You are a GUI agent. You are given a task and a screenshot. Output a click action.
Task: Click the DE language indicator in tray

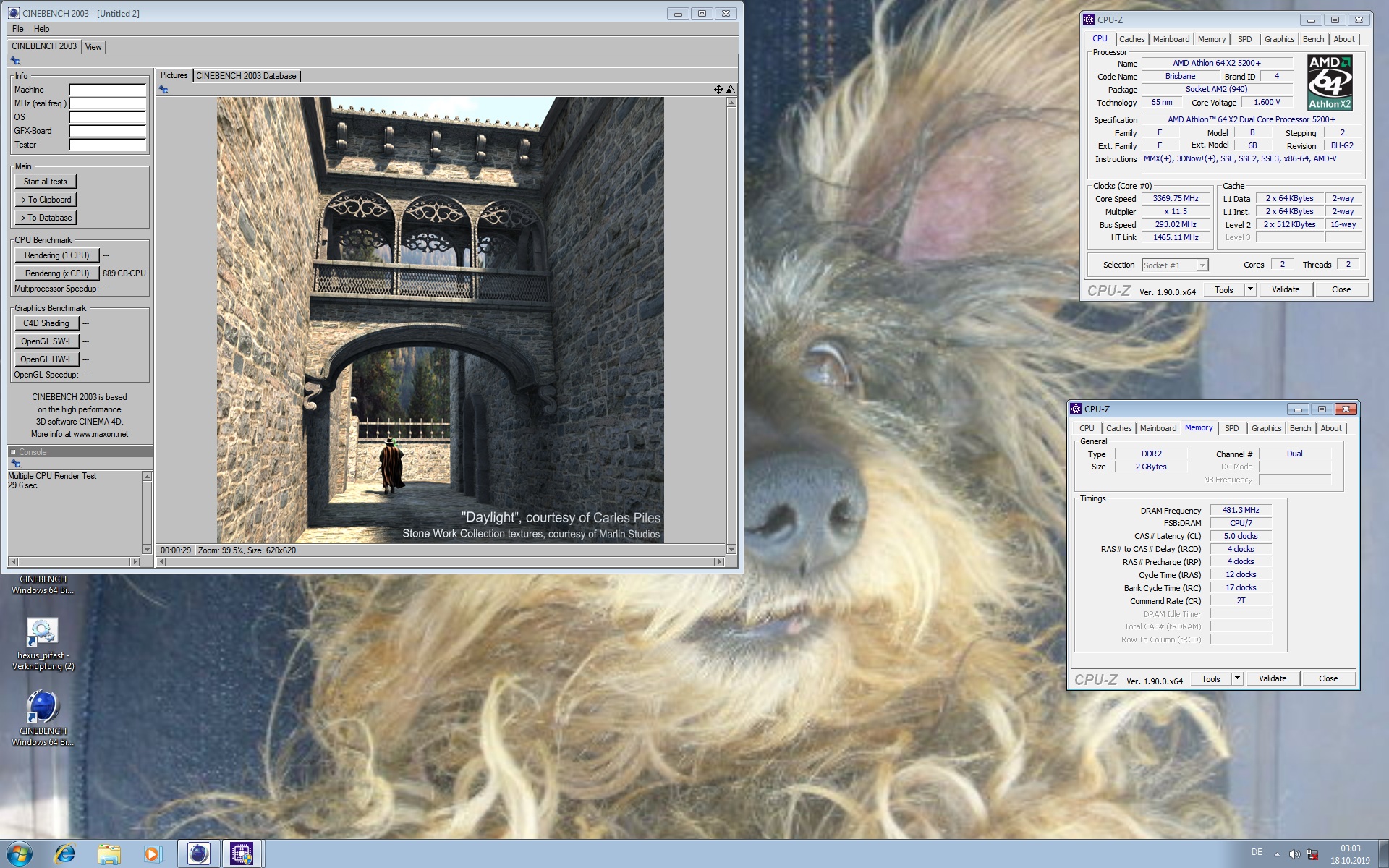1257,853
